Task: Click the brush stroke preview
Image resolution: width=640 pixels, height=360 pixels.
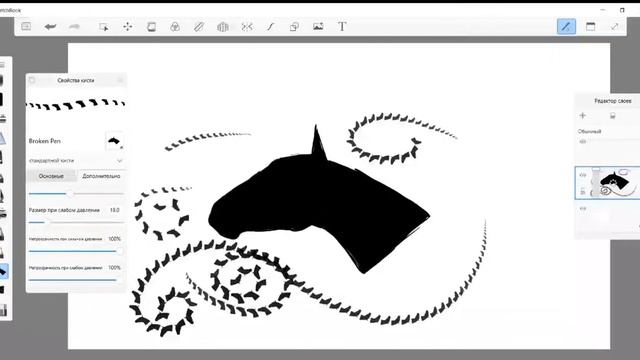Action: (76, 104)
